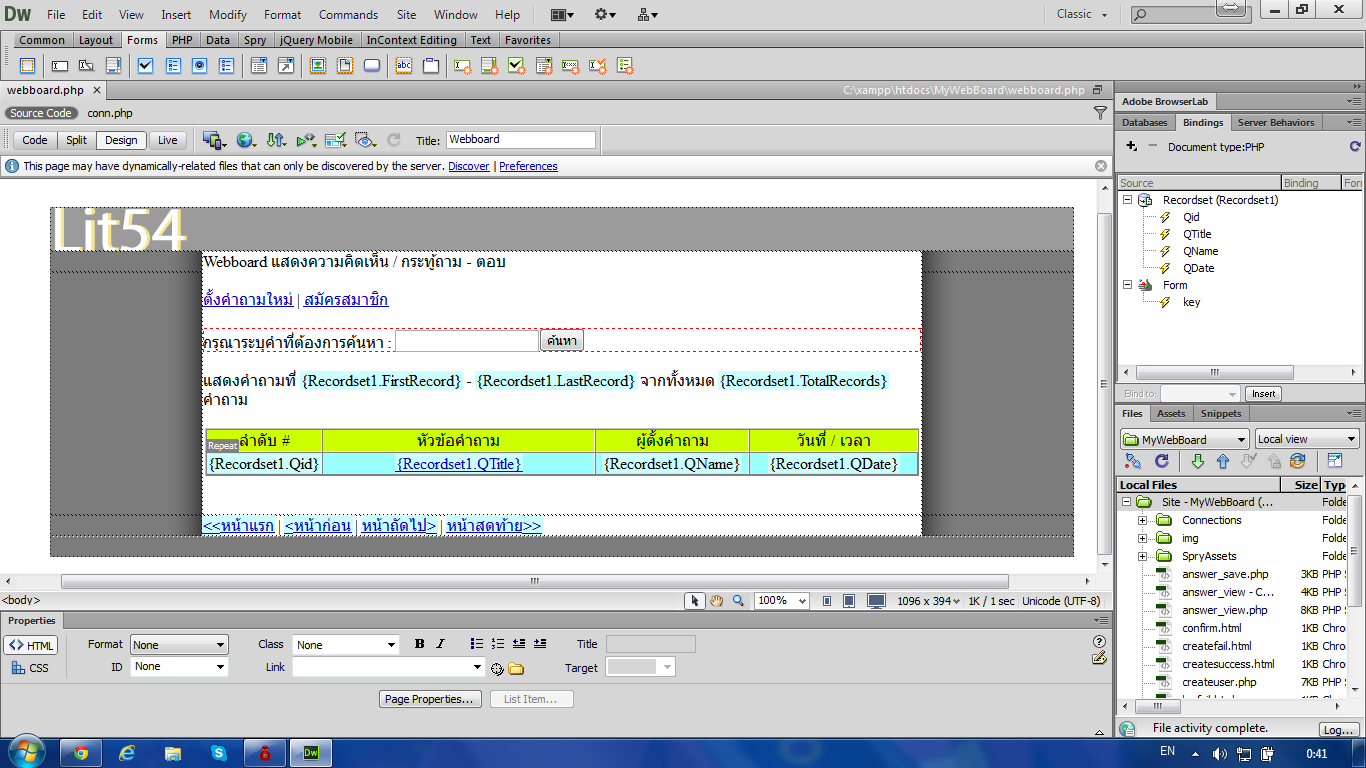Expand the SpryAssets folder
This screenshot has height=768, width=1366.
pos(1142,556)
